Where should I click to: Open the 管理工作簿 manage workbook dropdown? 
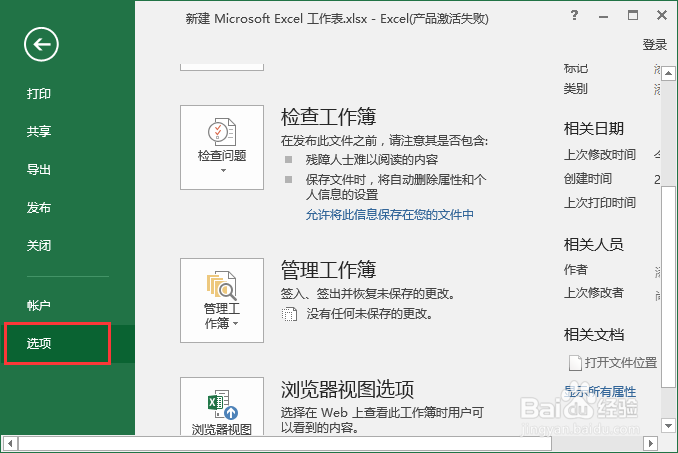222,300
